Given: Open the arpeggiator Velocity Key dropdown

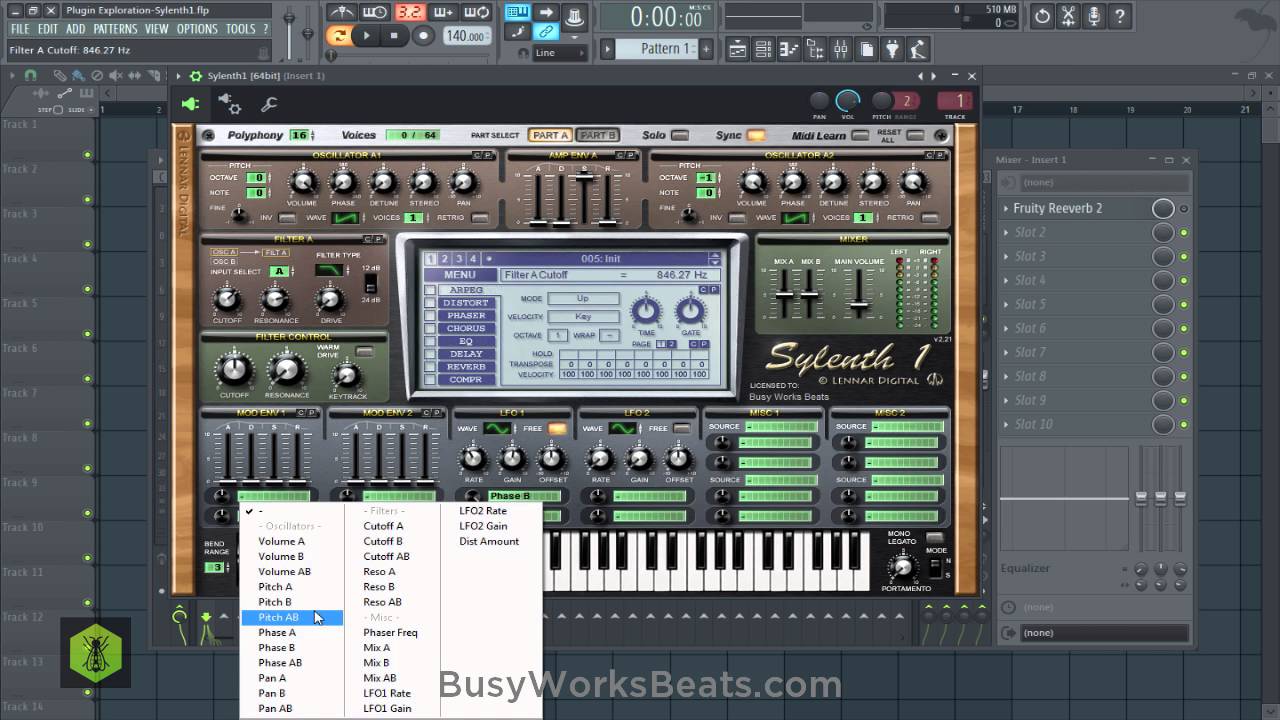Looking at the screenshot, I should click(583, 316).
